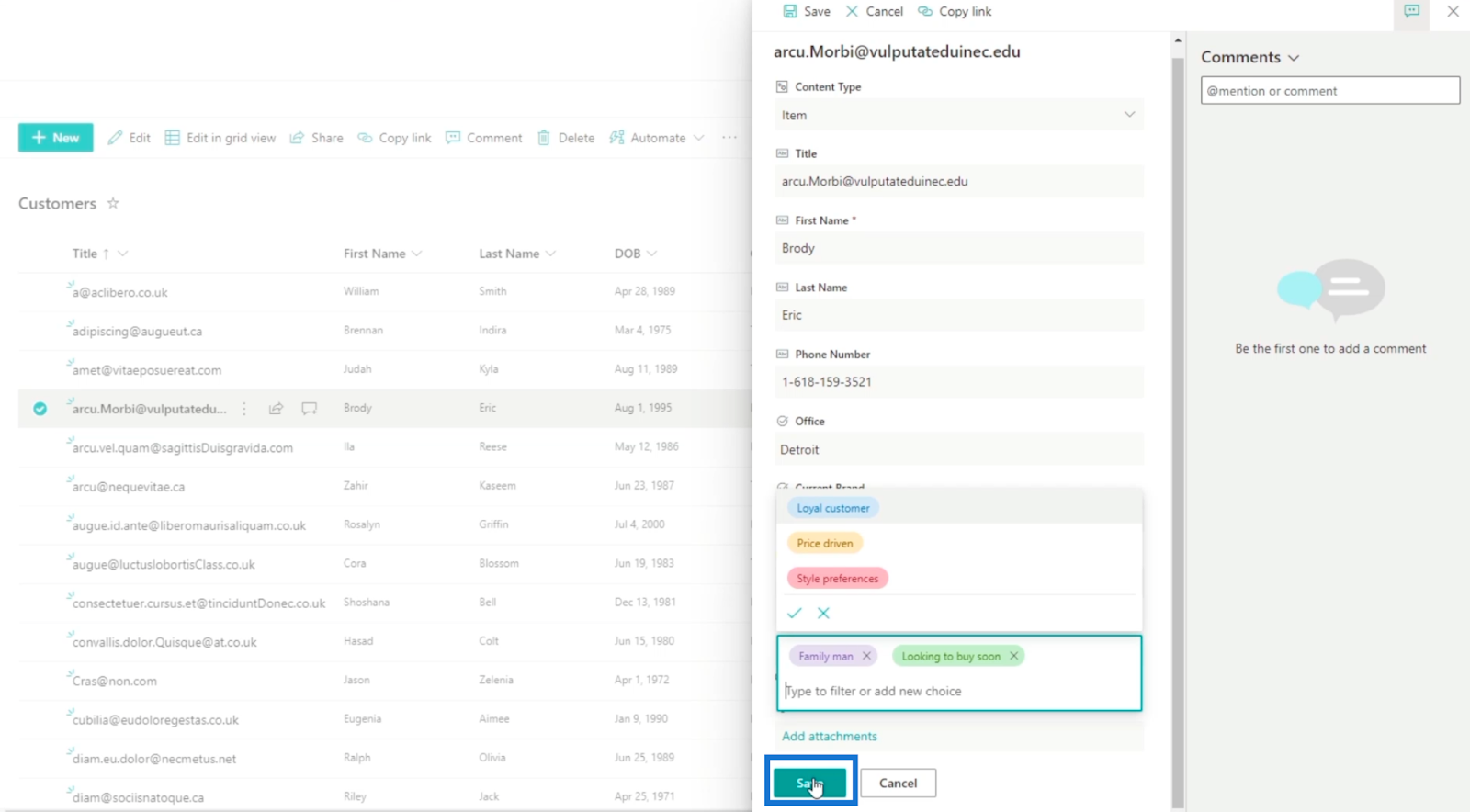Click the form panel vertical scrollbar
This screenshot has width=1470, height=812.
(x=1178, y=432)
